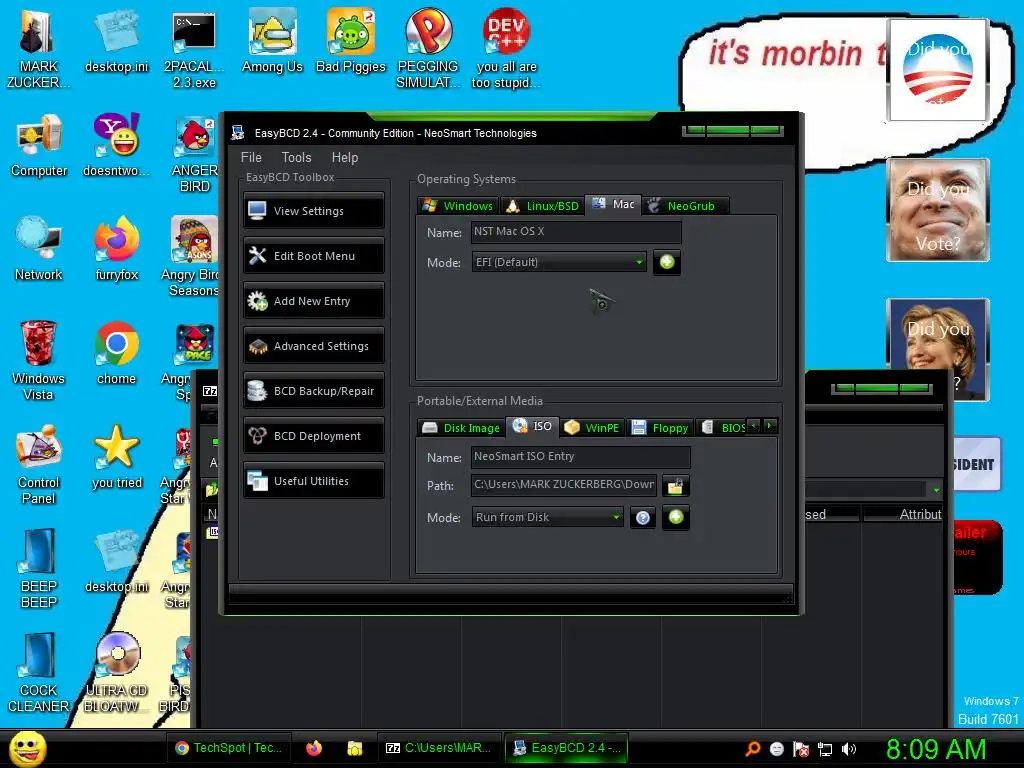
Task: Browse for ISO file with folder icon
Action: tap(675, 485)
